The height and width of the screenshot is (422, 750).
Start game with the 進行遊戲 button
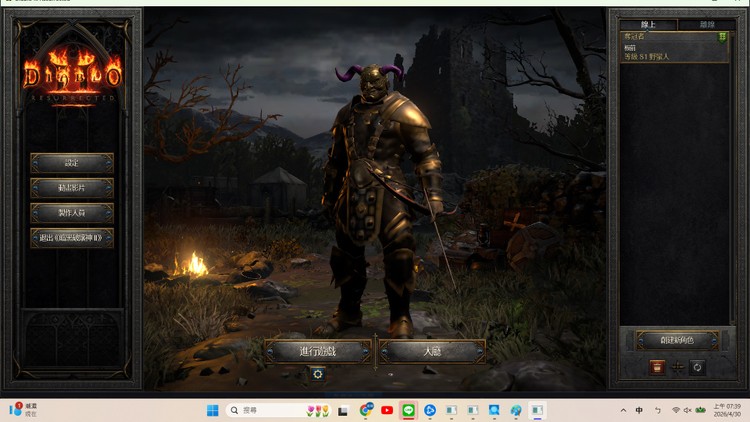pos(318,352)
